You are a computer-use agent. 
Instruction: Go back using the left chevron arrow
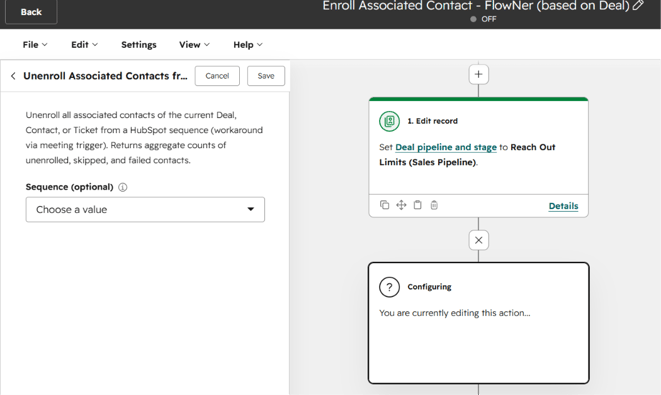tap(13, 76)
